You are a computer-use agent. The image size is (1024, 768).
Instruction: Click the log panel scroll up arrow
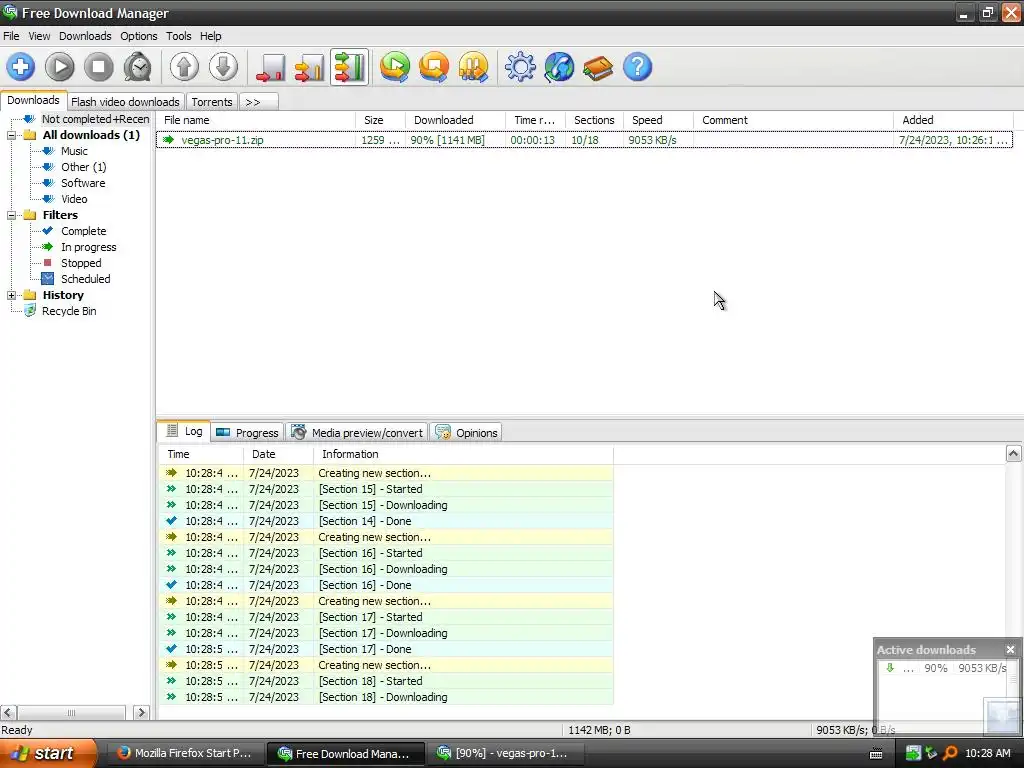(1013, 453)
